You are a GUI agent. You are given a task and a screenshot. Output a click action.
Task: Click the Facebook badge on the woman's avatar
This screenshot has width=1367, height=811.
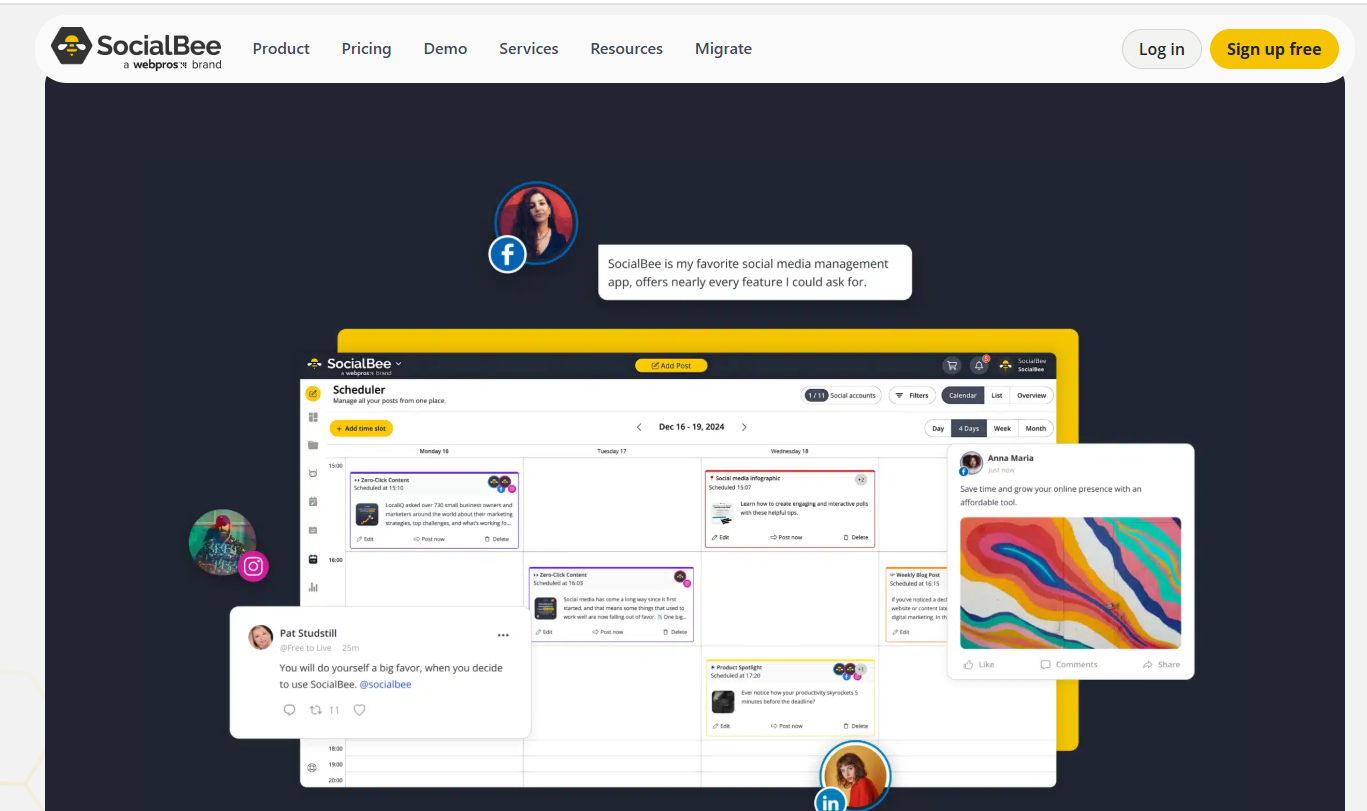click(x=507, y=254)
